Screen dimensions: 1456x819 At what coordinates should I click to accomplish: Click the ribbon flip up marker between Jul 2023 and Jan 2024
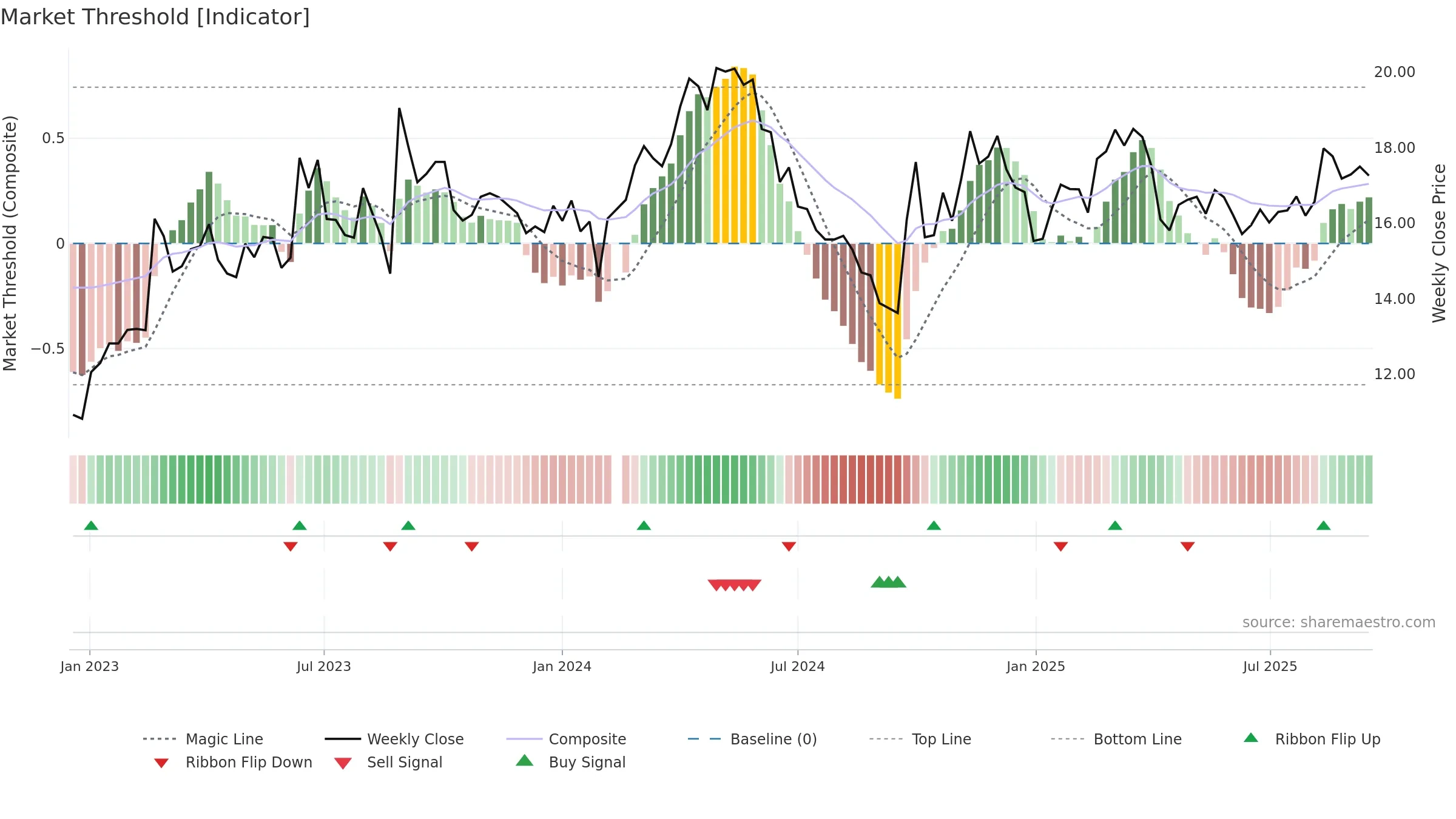(408, 525)
